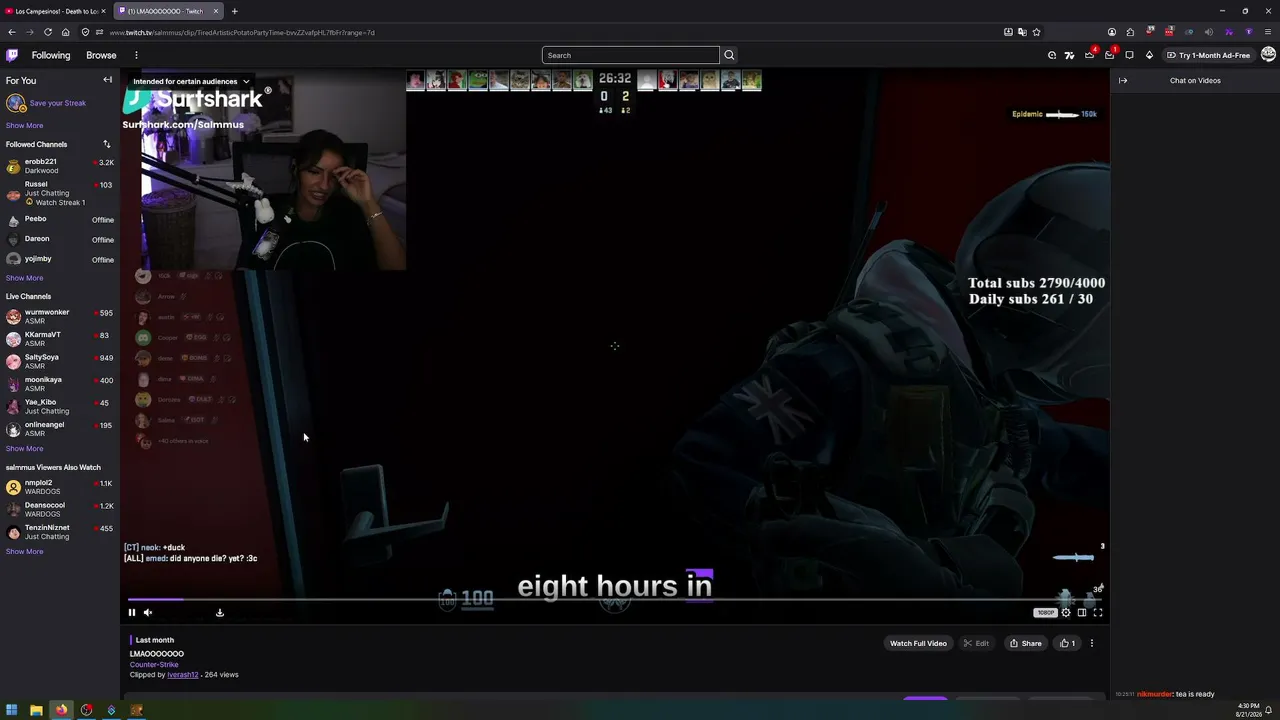The width and height of the screenshot is (1280, 720).
Task: Open moonikaya live channel
Action: click(x=60, y=384)
